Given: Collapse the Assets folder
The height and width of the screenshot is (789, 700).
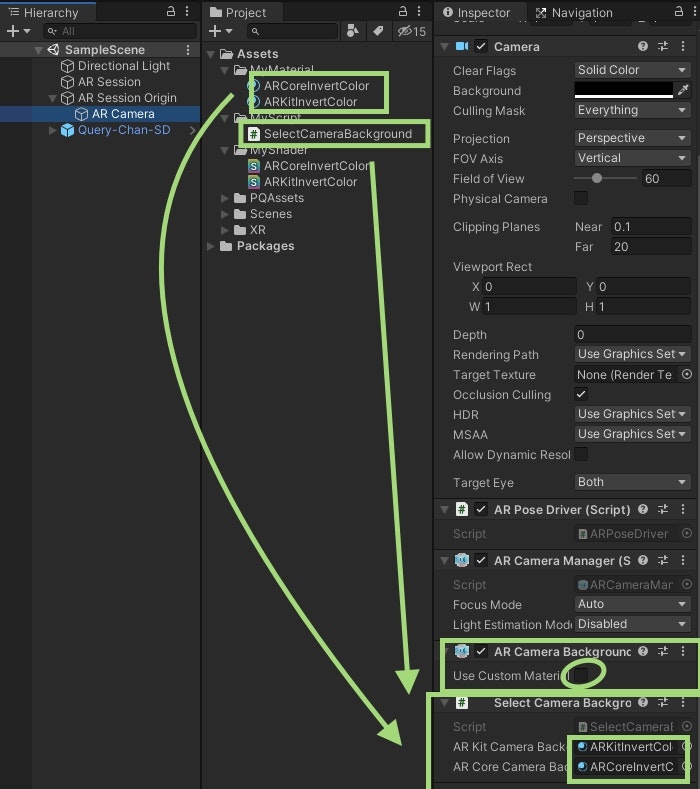Looking at the screenshot, I should (211, 54).
